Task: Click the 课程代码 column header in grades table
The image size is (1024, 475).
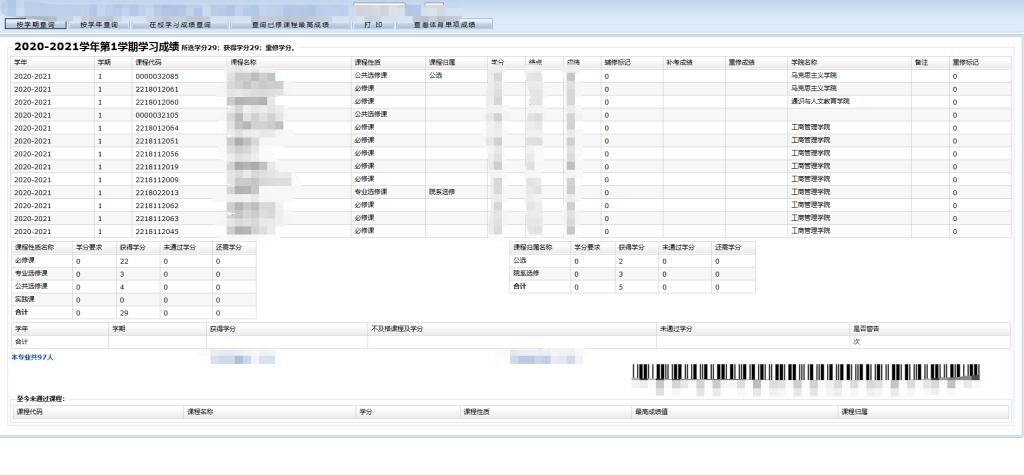Action: [148, 62]
